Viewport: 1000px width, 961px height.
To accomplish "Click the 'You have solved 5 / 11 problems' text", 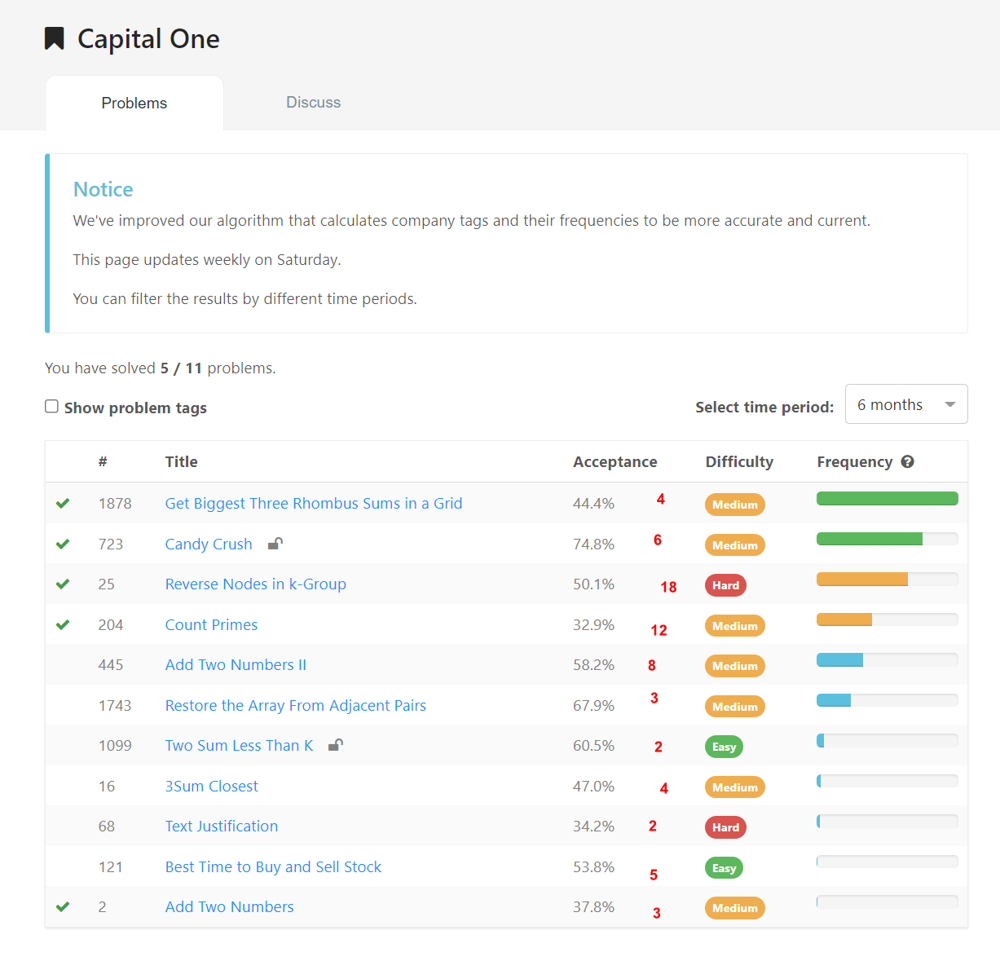I will pyautogui.click(x=160, y=368).
